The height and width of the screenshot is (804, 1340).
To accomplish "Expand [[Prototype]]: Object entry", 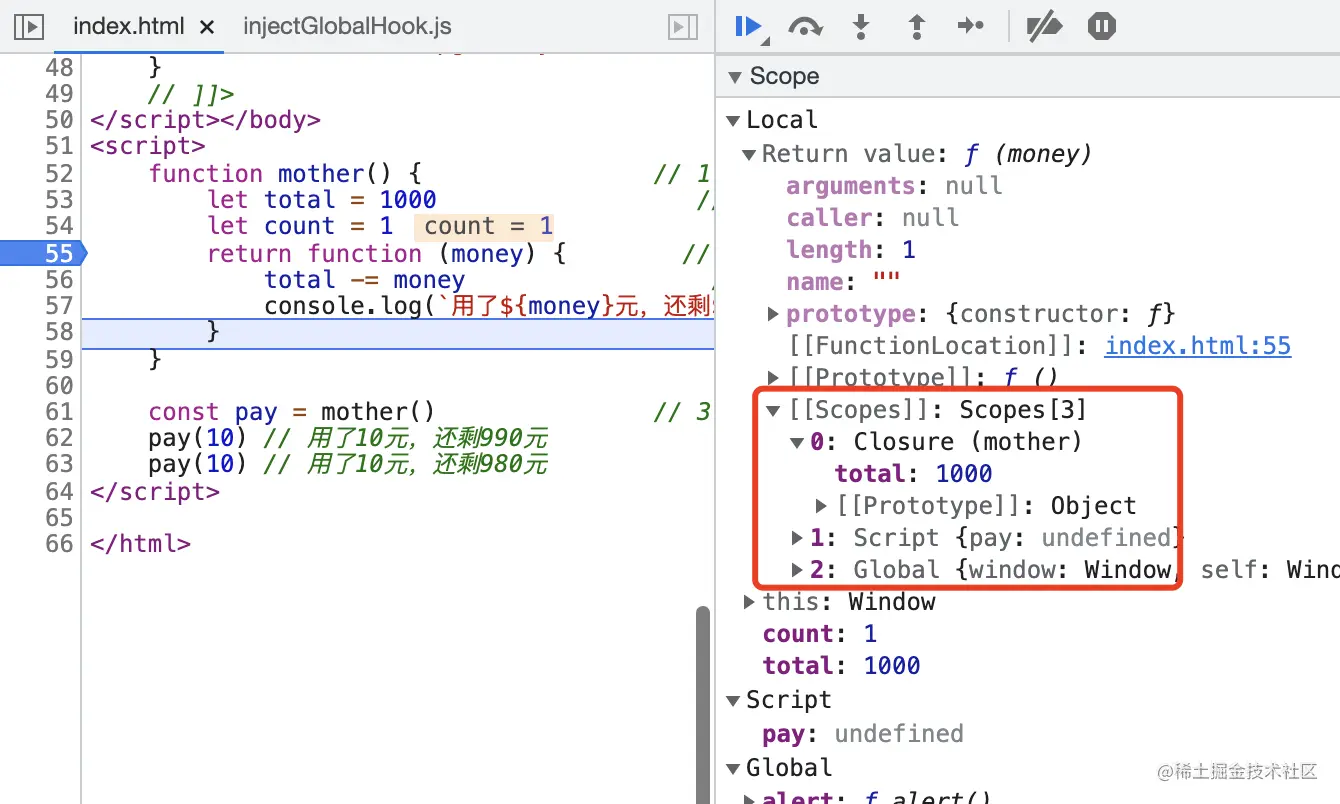I will (x=822, y=506).
